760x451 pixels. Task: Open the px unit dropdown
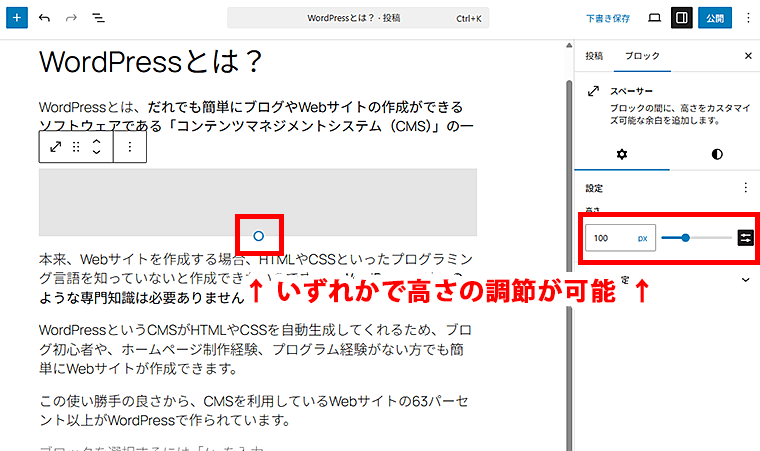pyautogui.click(x=643, y=238)
